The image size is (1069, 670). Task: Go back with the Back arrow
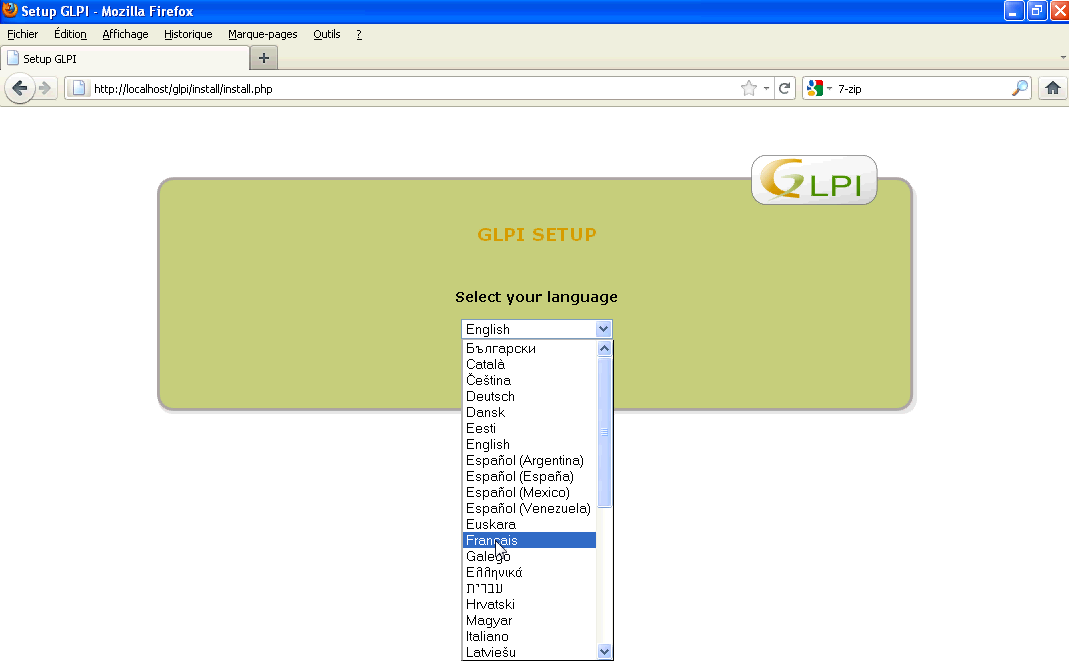click(x=20, y=89)
